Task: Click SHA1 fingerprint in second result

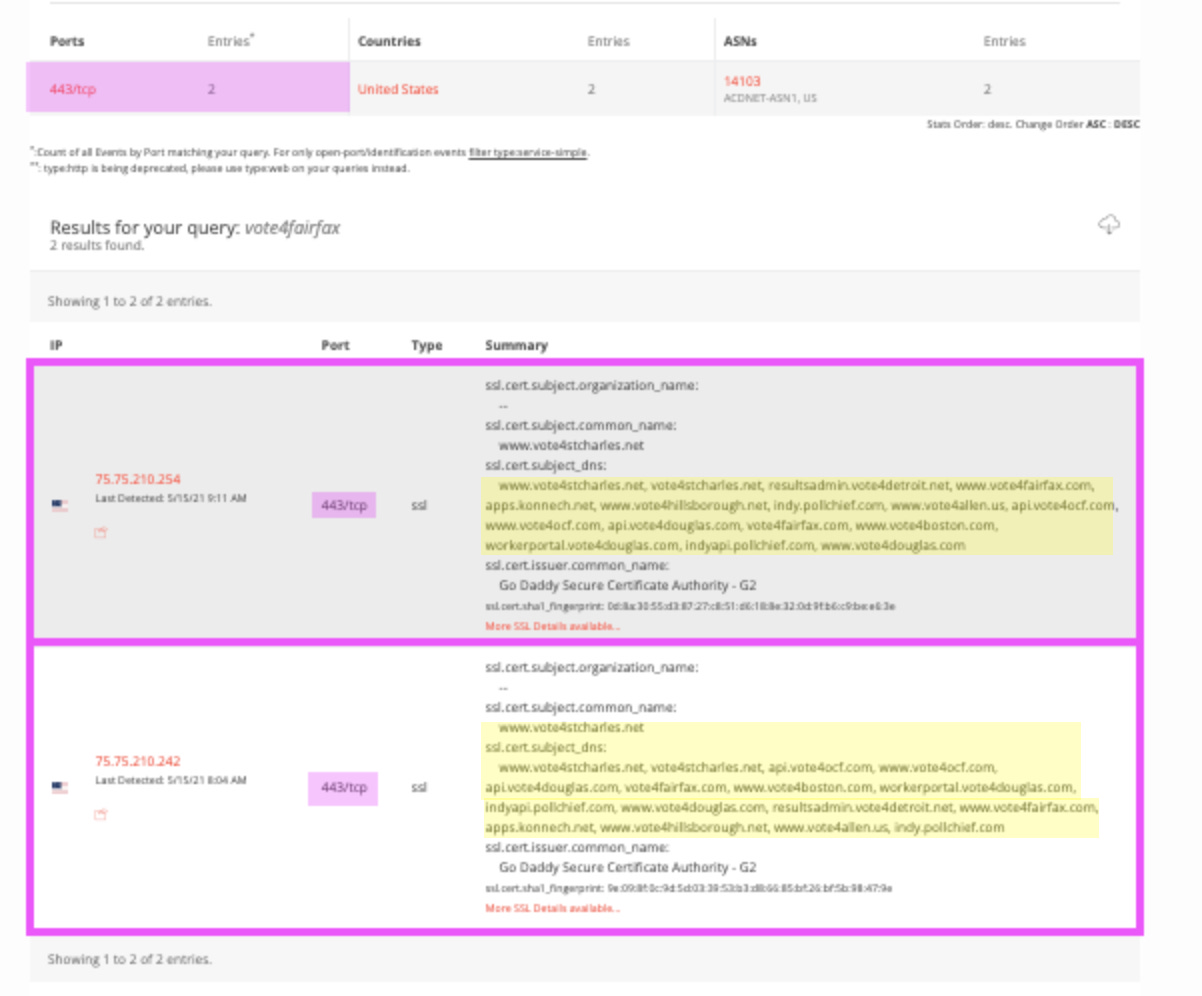Action: [688, 888]
